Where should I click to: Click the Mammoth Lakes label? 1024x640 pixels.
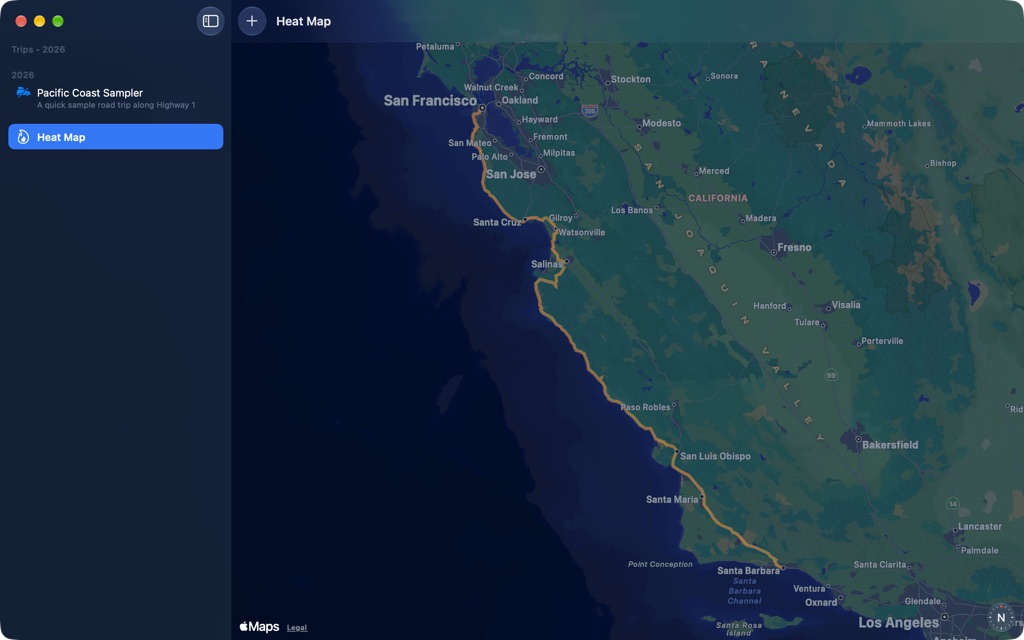pyautogui.click(x=899, y=123)
